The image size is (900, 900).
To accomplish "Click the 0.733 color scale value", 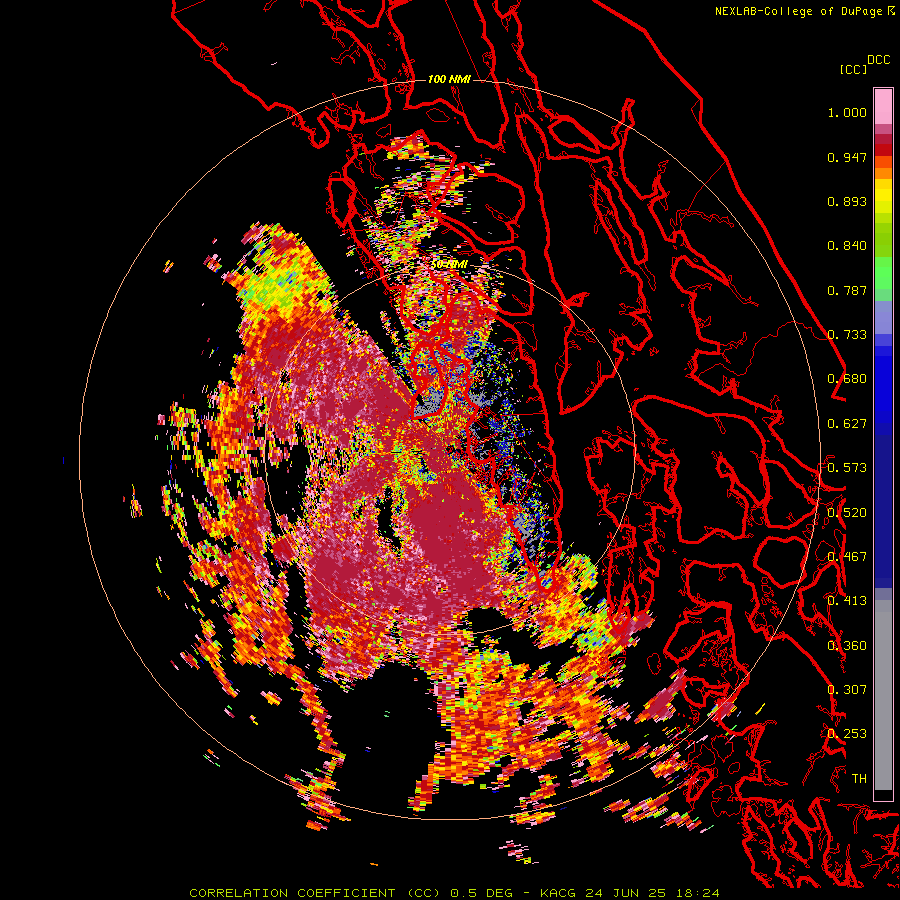I will point(847,335).
